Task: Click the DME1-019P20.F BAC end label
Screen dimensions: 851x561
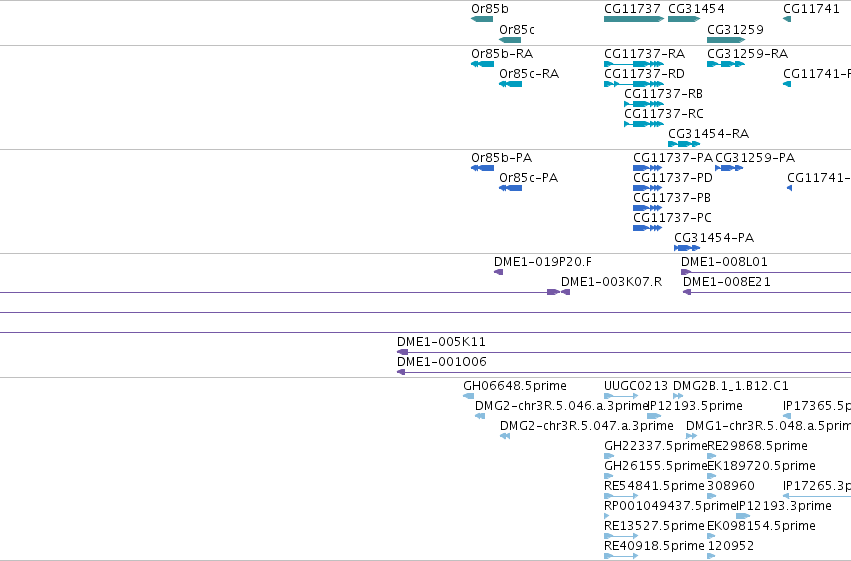Action: click(x=543, y=262)
